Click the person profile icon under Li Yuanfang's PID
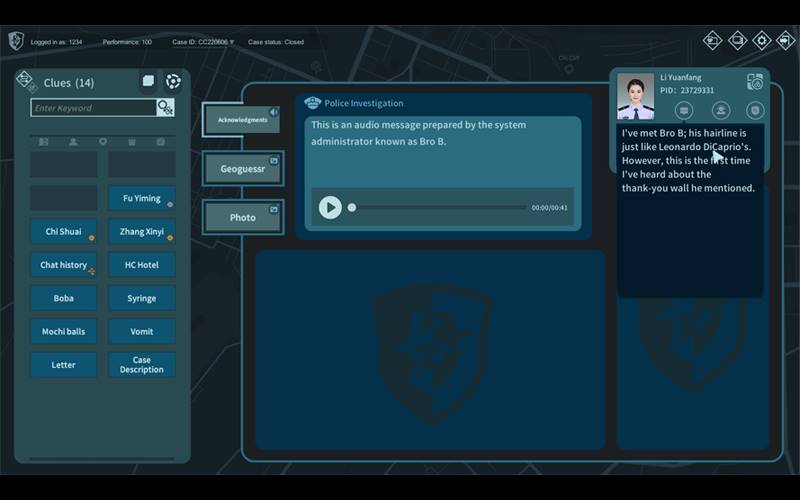 720,110
